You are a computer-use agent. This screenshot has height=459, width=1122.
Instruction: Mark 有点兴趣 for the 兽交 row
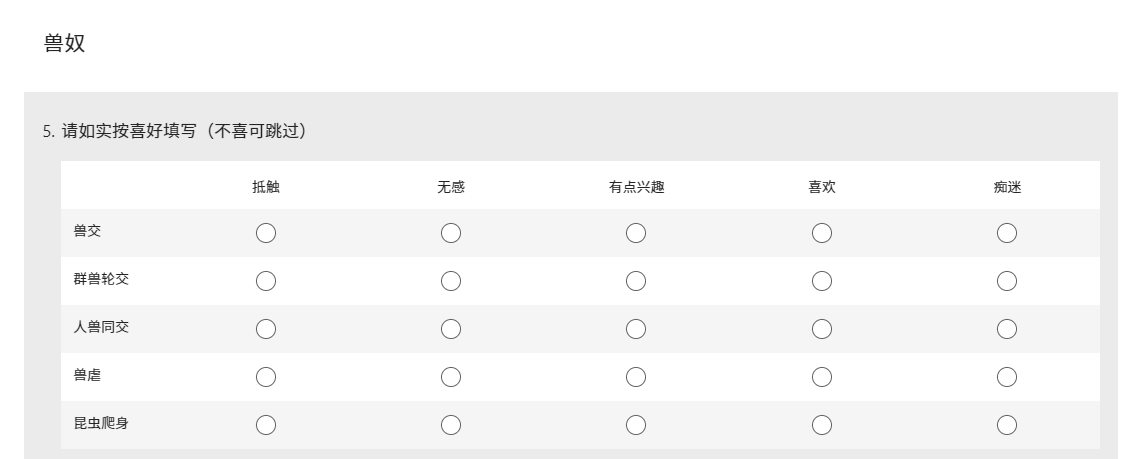[x=636, y=233]
